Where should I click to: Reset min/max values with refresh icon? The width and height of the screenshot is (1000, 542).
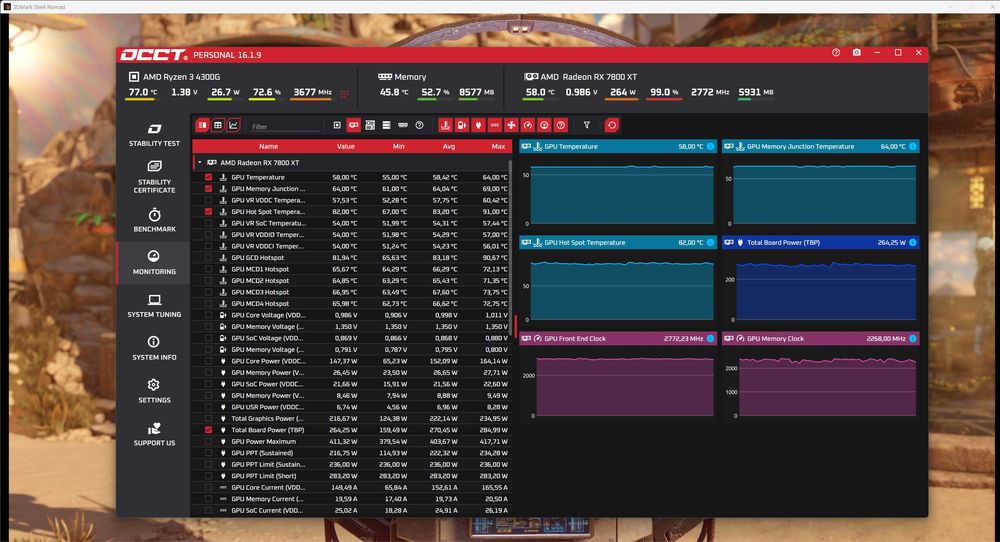pyautogui.click(x=612, y=126)
